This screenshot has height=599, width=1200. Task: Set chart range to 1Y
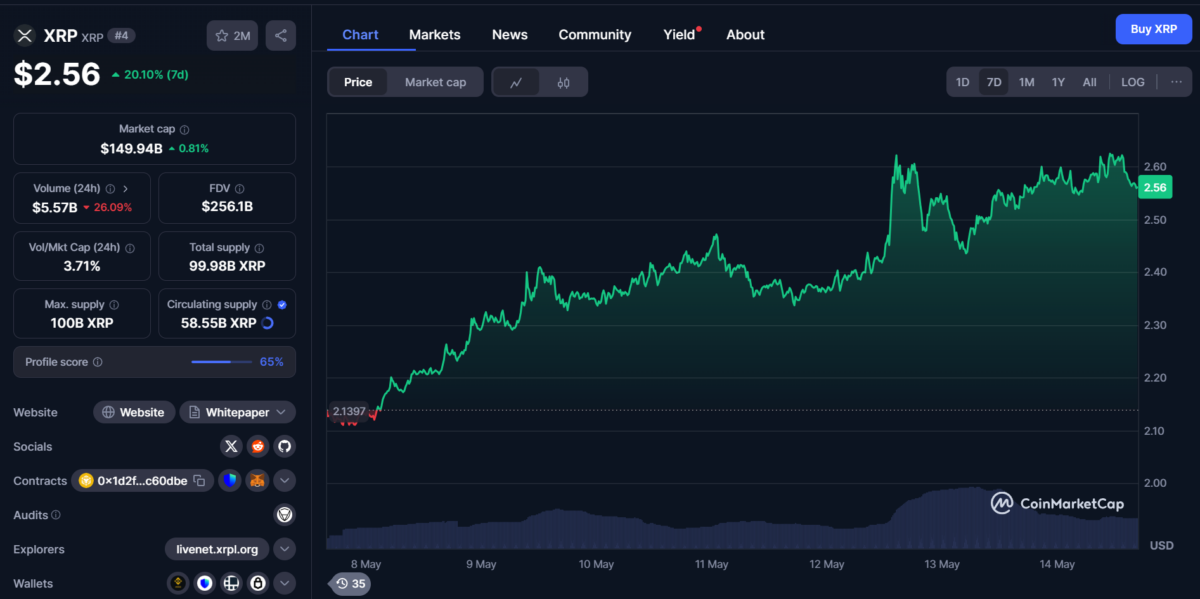click(x=1058, y=82)
